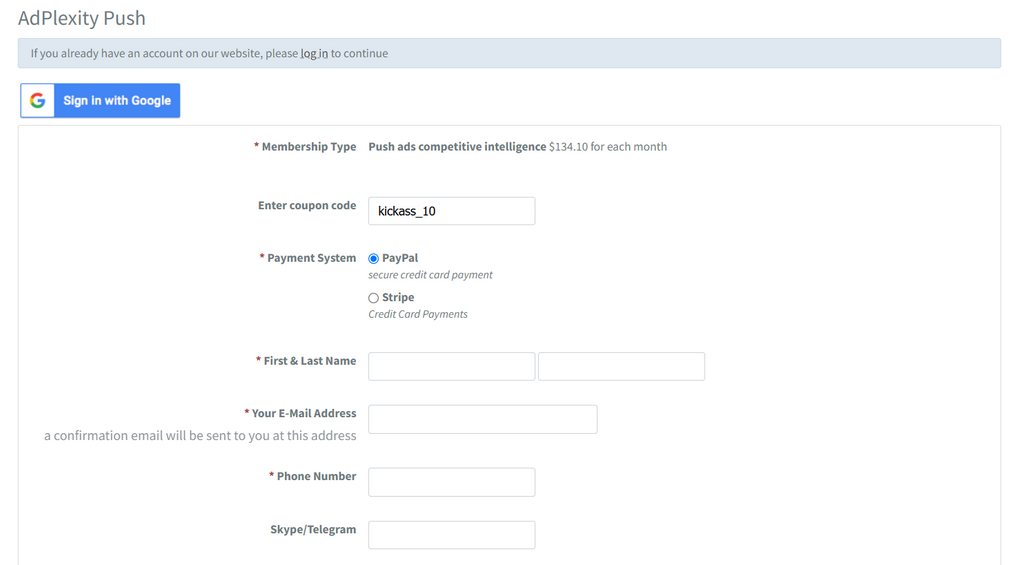Focus the E-Mail Address input field
The width and height of the screenshot is (1017, 565).
tap(482, 419)
